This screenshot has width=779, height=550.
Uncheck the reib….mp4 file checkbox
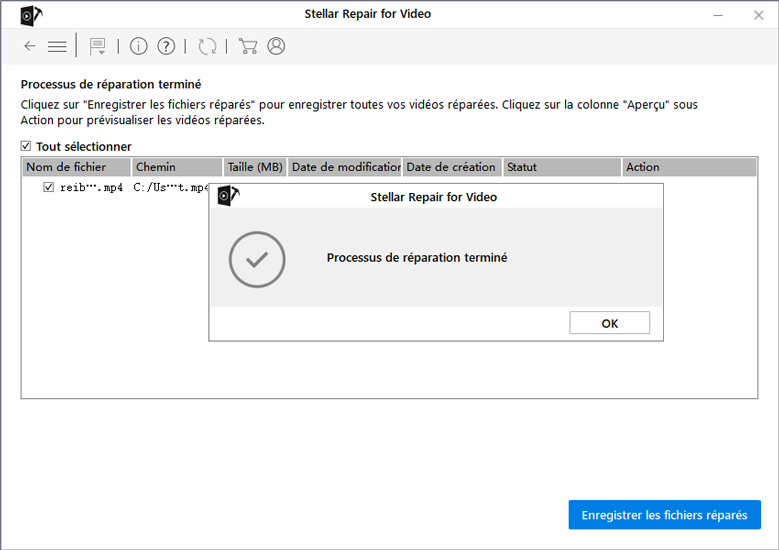48,187
